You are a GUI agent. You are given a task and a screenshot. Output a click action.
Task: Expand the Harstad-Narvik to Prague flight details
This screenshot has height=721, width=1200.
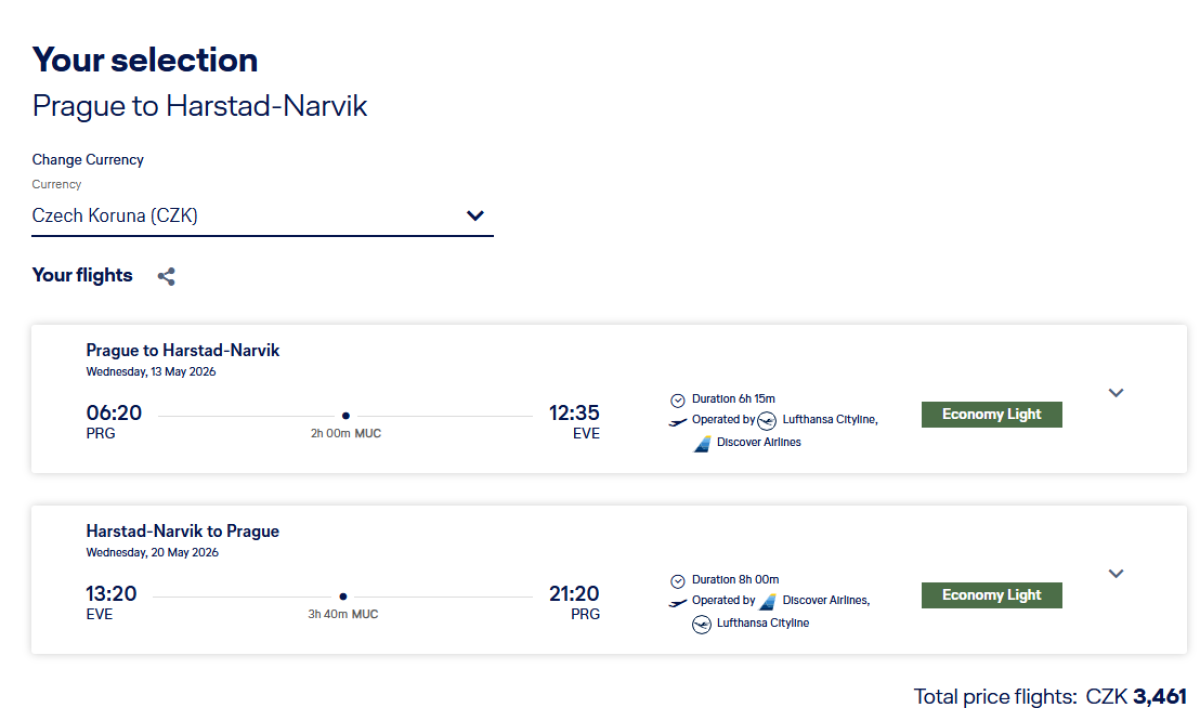coord(1117,574)
